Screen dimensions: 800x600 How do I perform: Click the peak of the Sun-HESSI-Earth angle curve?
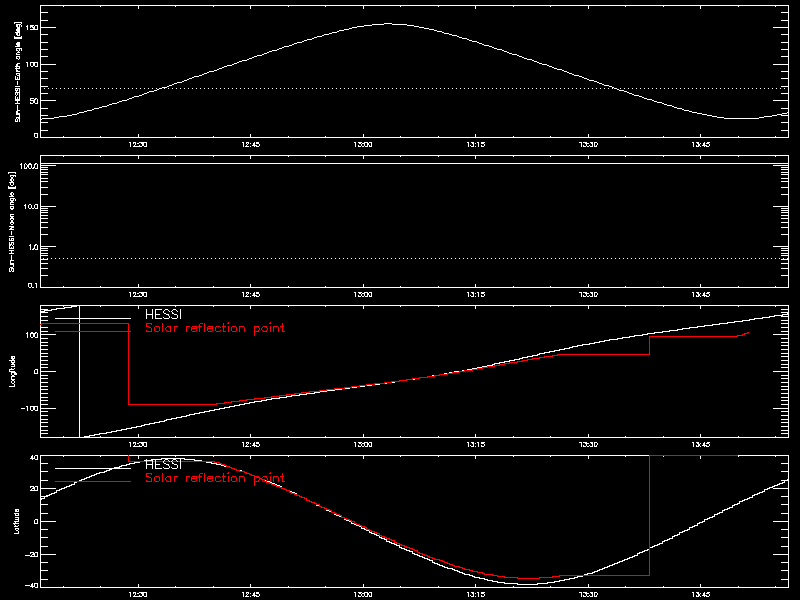388,23
